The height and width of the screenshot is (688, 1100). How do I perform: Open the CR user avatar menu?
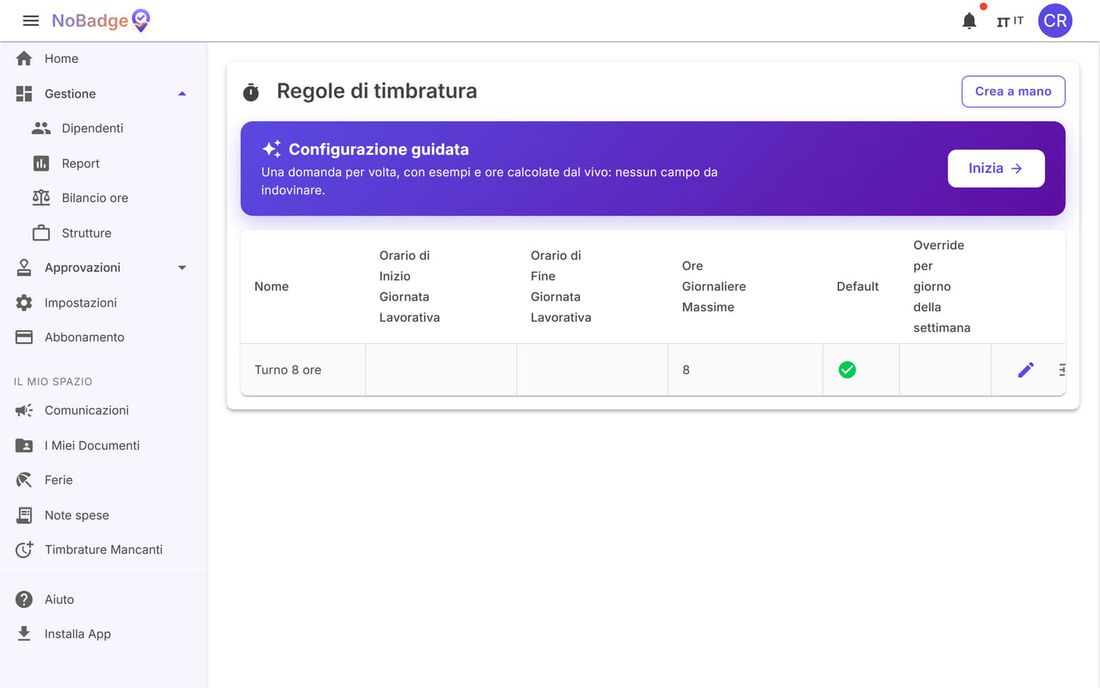(x=1055, y=21)
